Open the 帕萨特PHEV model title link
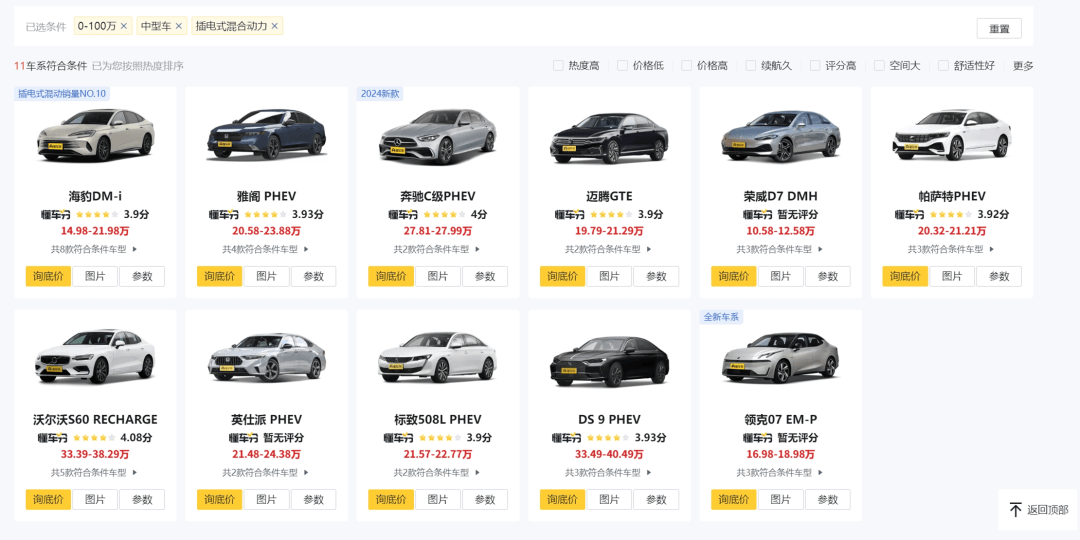Screen dimensions: 1080x540 coord(952,196)
